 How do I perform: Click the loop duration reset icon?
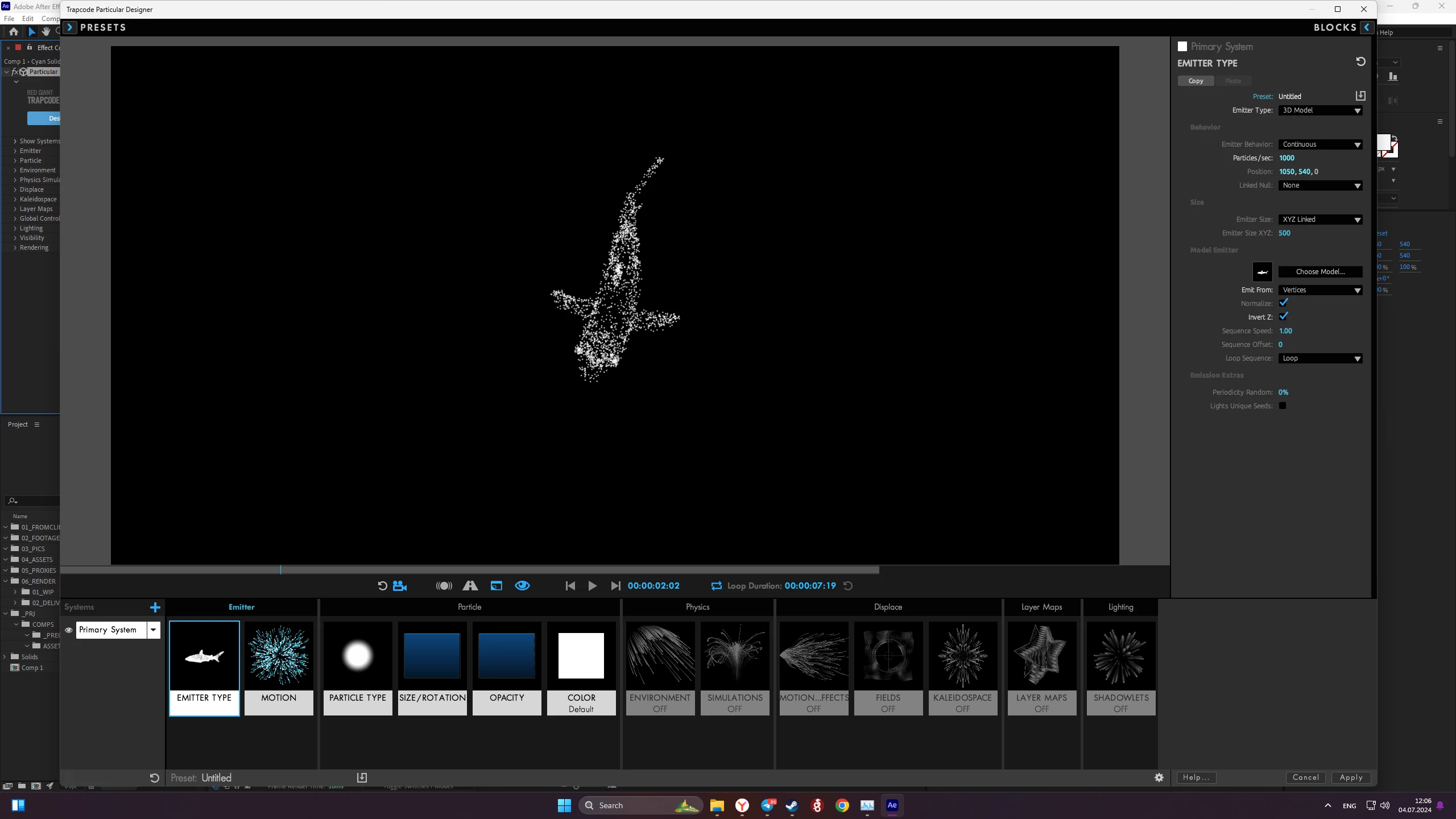pyautogui.click(x=848, y=586)
